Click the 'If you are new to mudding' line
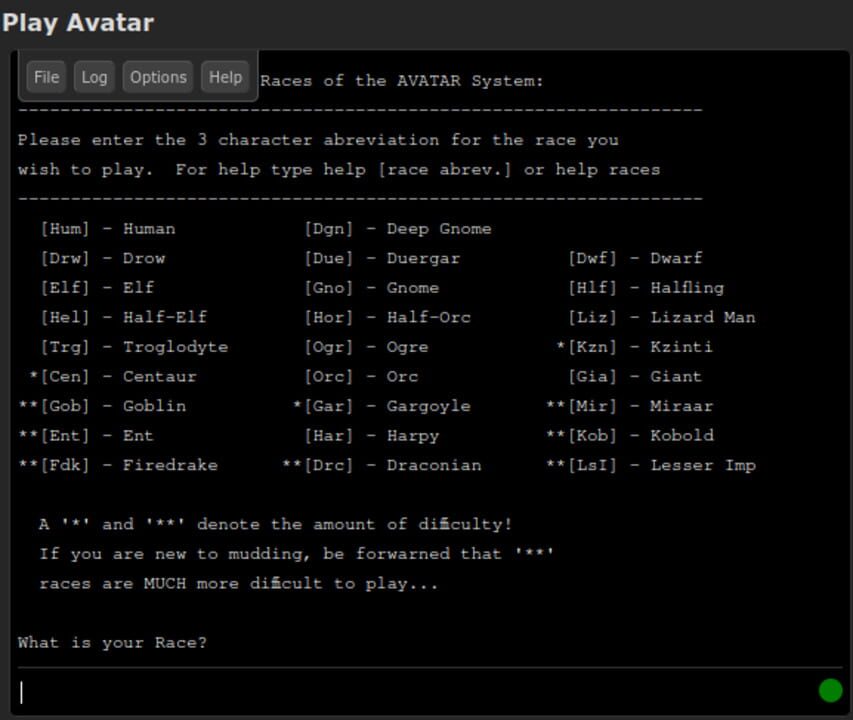 (296, 554)
